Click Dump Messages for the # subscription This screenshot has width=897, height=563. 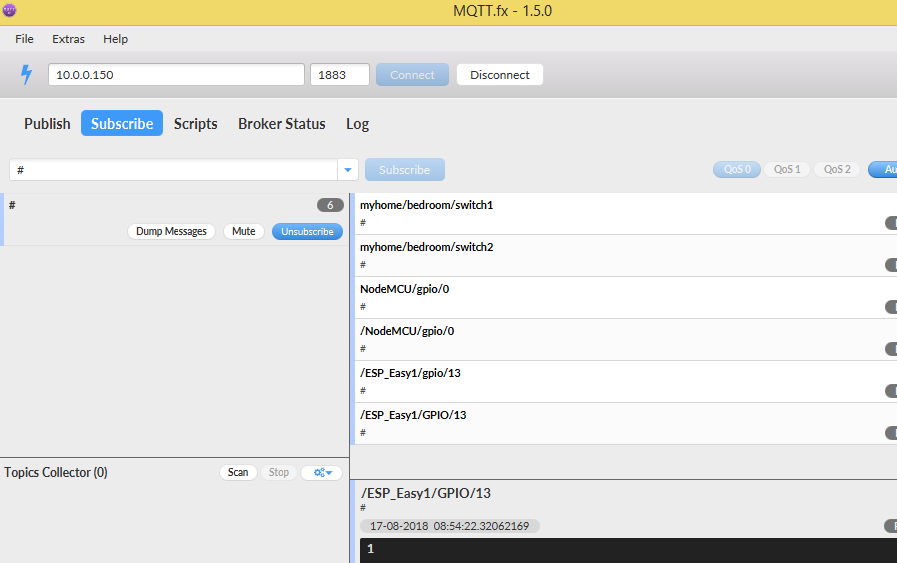pyautogui.click(x=171, y=231)
